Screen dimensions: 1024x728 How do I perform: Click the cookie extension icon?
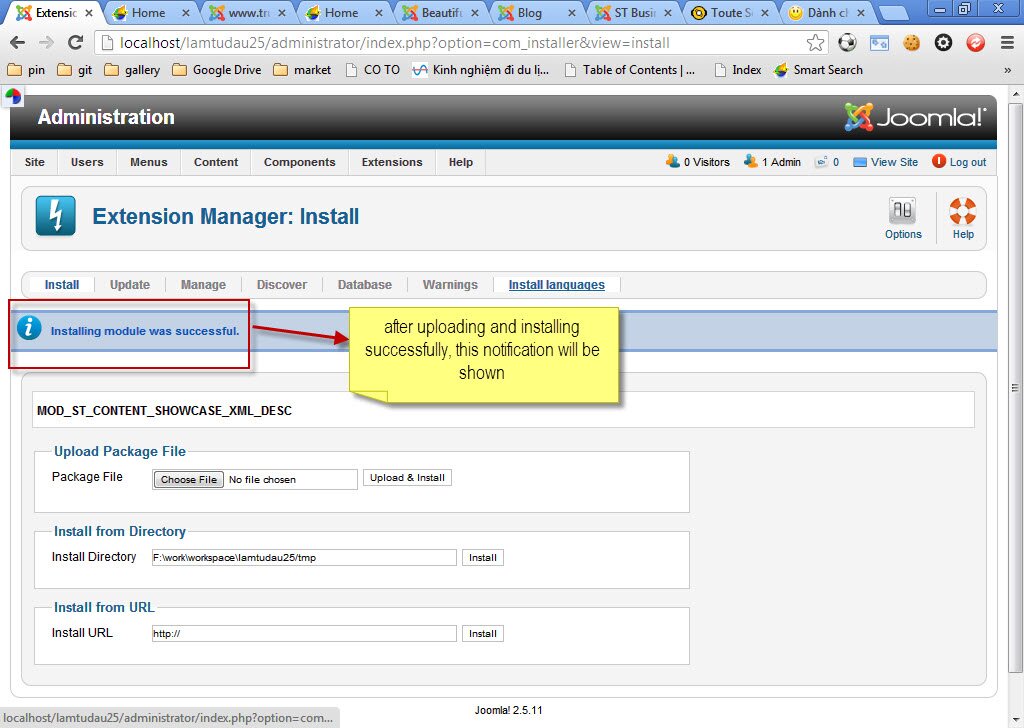911,43
